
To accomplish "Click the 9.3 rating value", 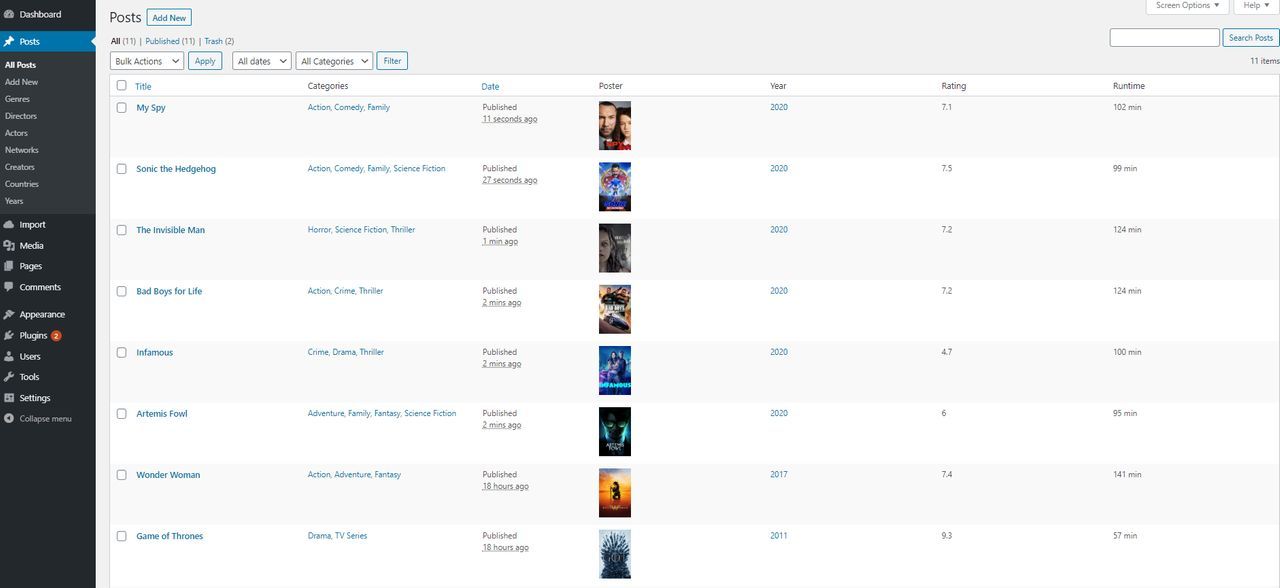I will point(947,536).
